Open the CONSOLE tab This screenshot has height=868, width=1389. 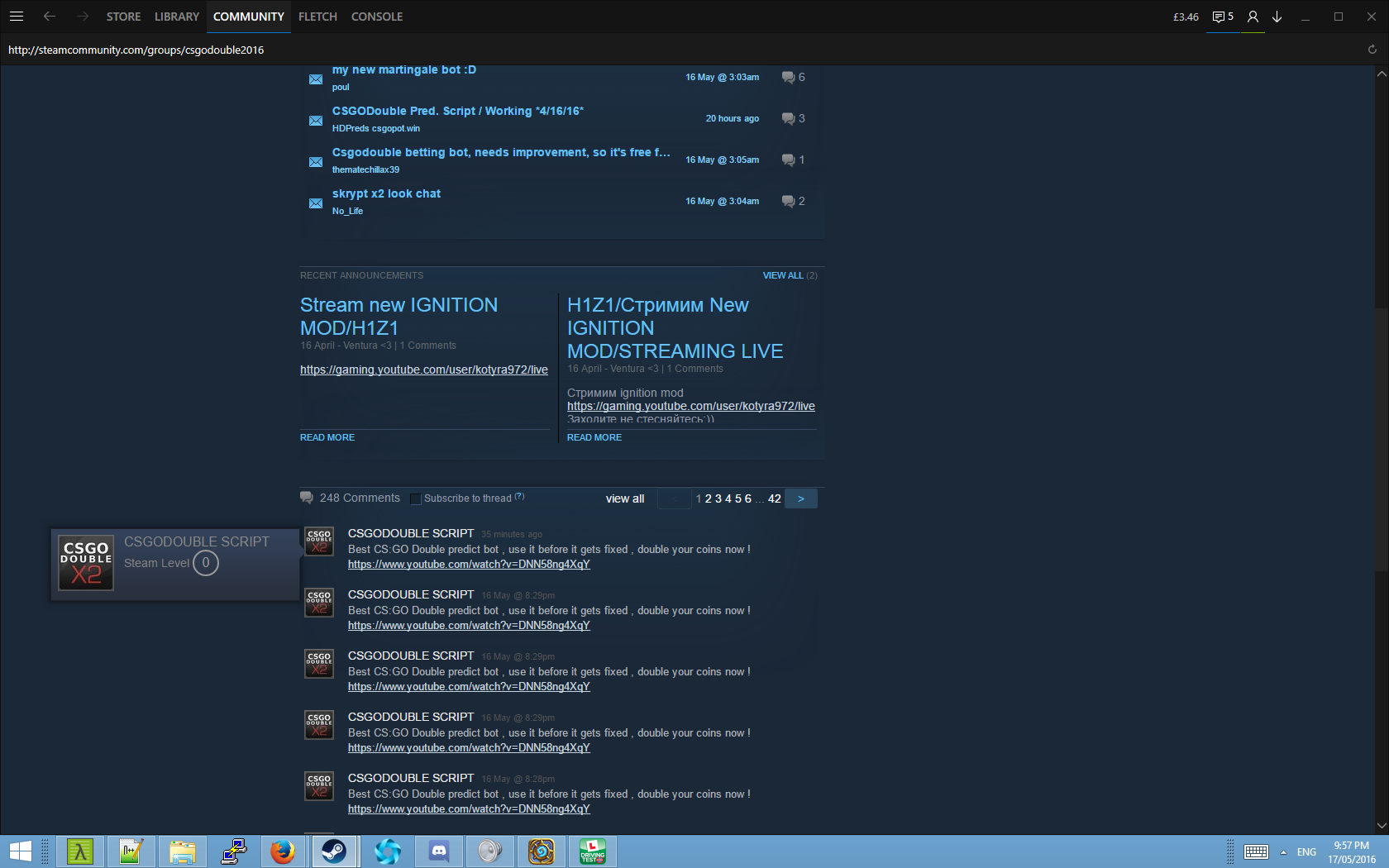(376, 17)
